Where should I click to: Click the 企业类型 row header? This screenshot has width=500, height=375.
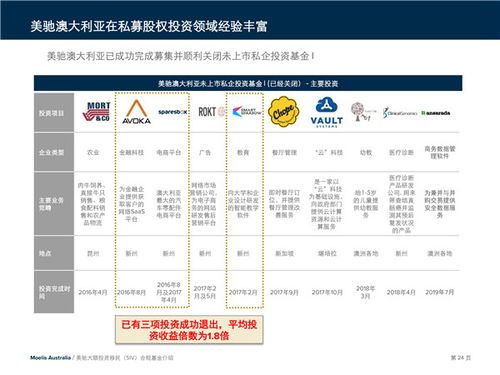click(54, 152)
